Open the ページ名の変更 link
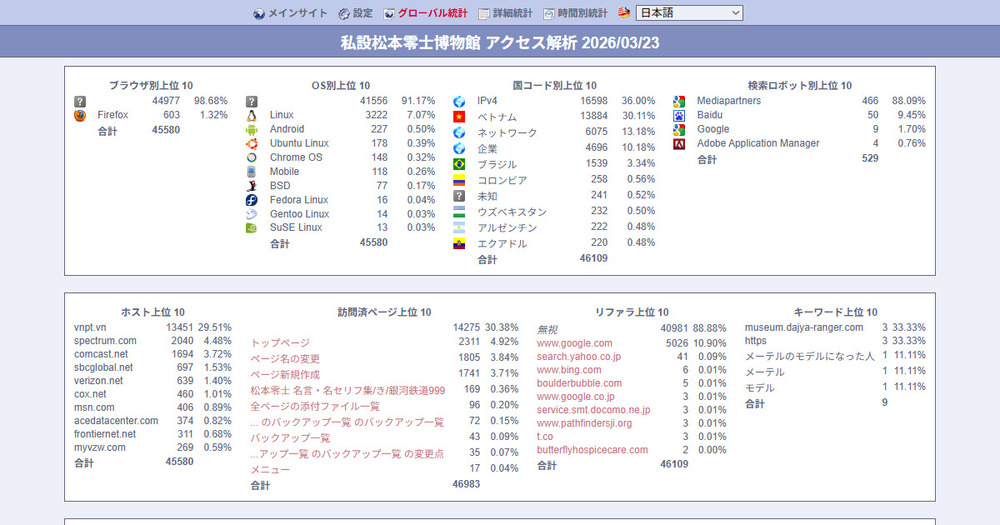Image resolution: width=1000 pixels, height=525 pixels. tap(285, 359)
